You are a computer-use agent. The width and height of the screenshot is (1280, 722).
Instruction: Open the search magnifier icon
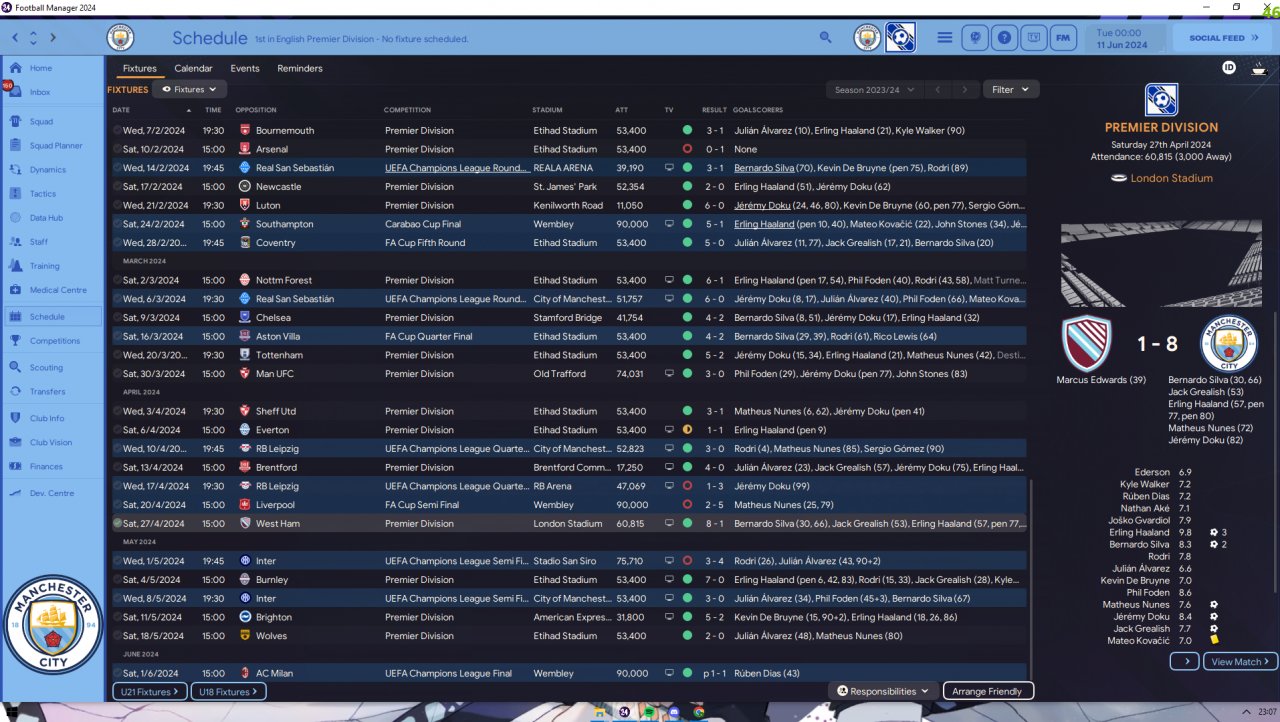pos(825,38)
